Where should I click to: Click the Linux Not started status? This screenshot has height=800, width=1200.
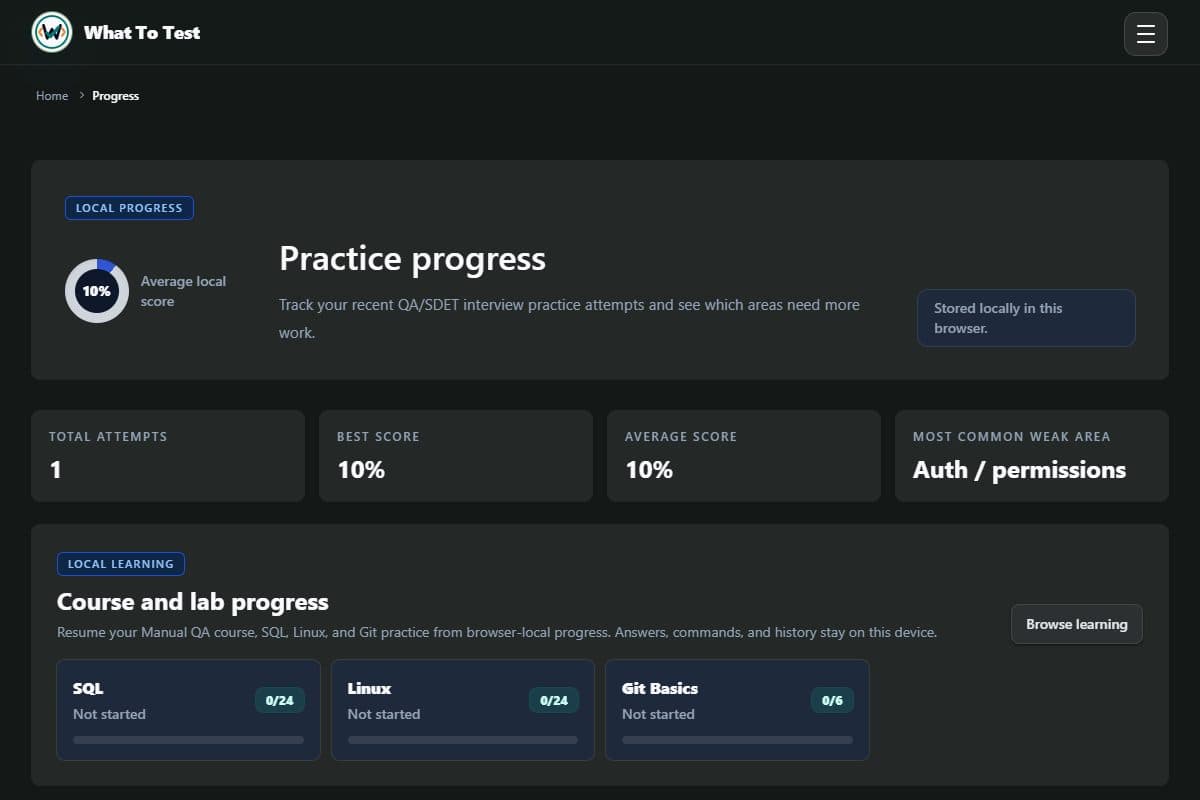point(384,714)
